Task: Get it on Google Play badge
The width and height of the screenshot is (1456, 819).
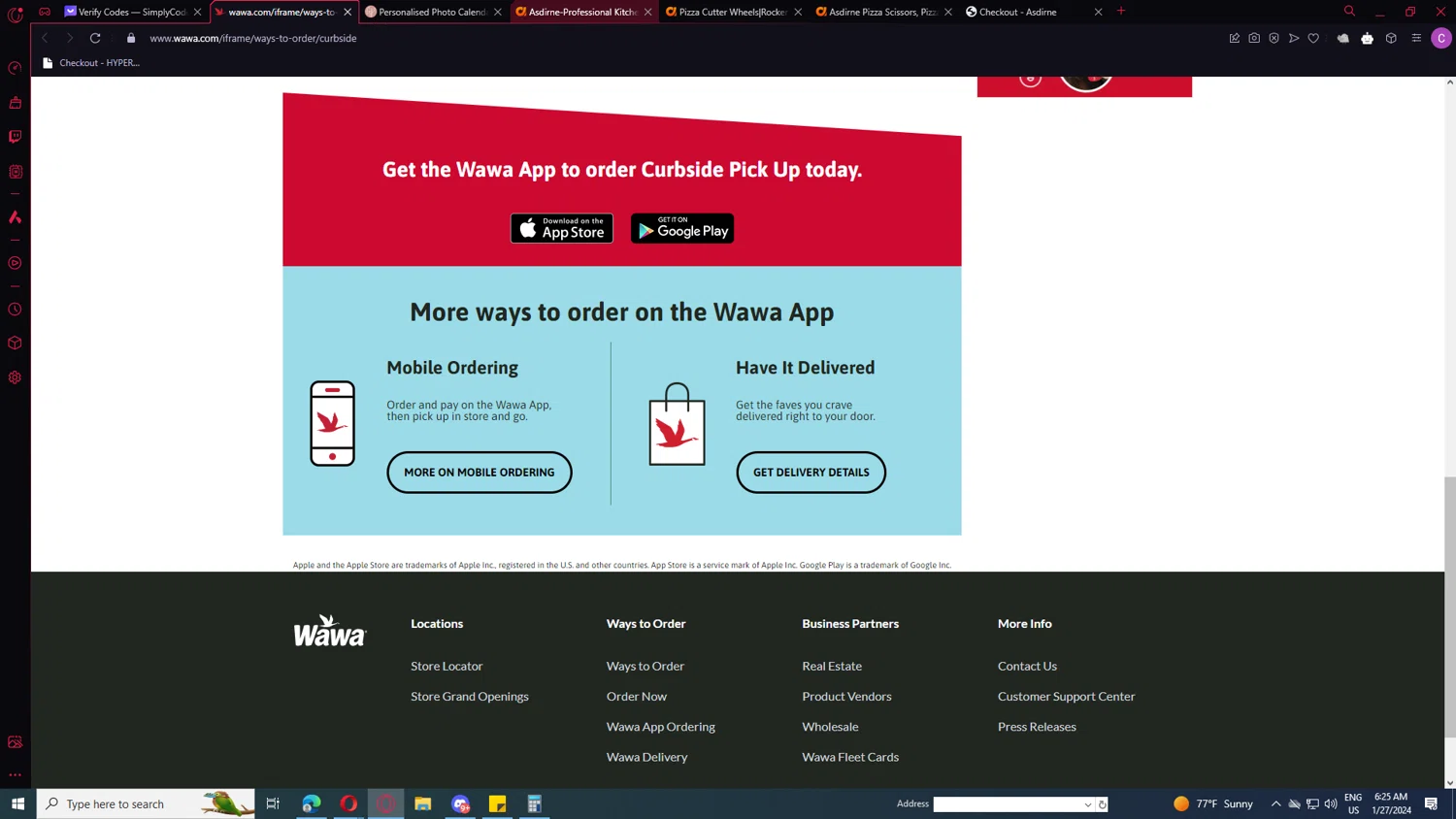Action: 682,228
